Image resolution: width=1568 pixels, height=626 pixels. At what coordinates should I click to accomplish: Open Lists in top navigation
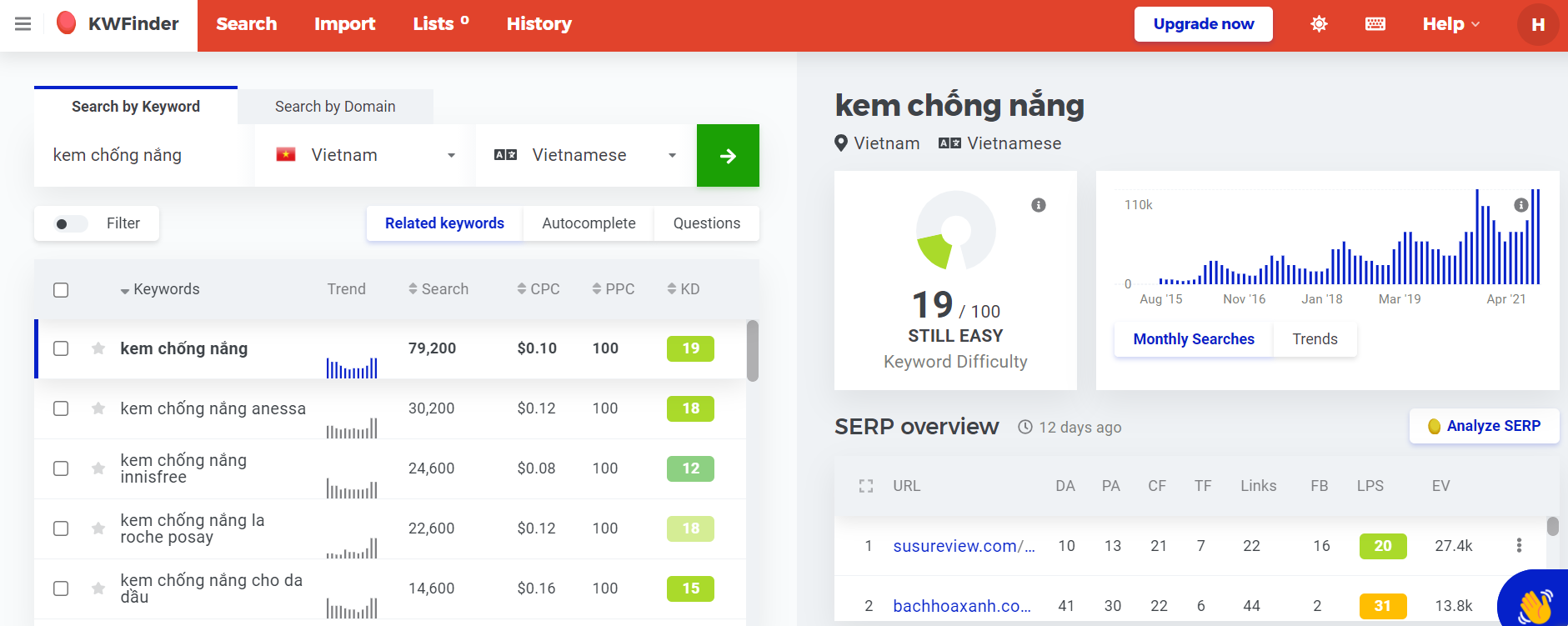click(x=441, y=24)
